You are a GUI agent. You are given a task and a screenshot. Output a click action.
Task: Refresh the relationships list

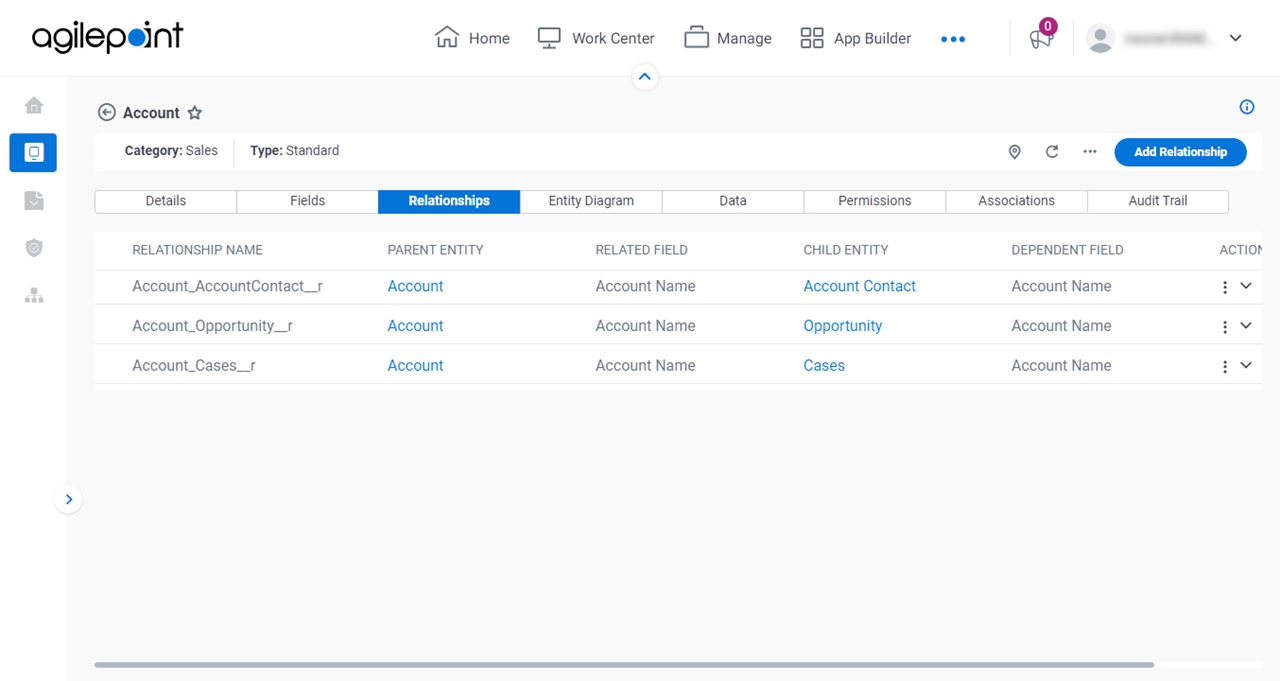coord(1052,152)
